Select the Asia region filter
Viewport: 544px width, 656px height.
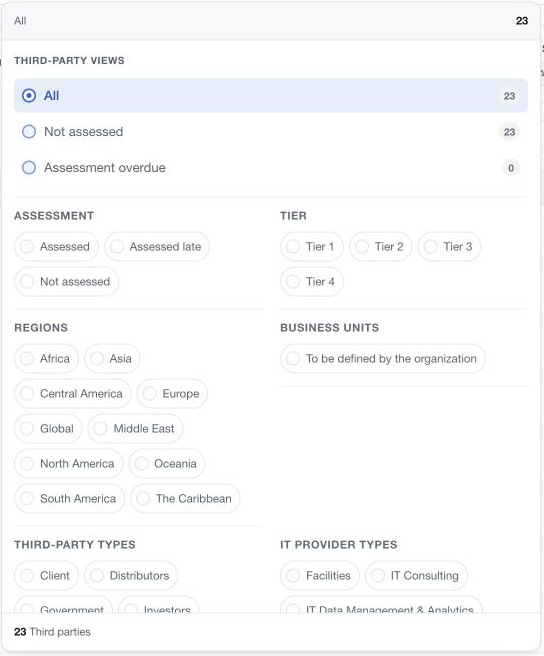point(112,359)
